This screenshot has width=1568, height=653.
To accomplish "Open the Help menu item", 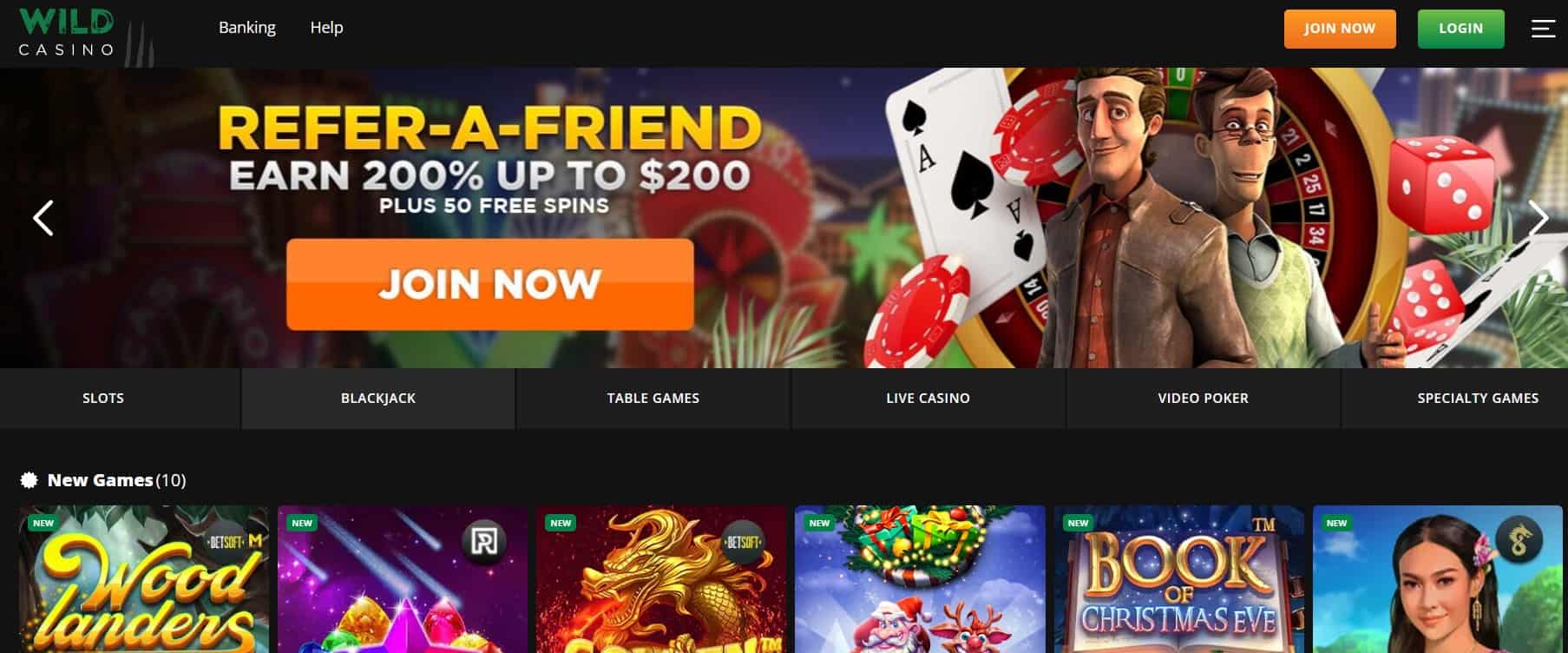I will coord(326,28).
